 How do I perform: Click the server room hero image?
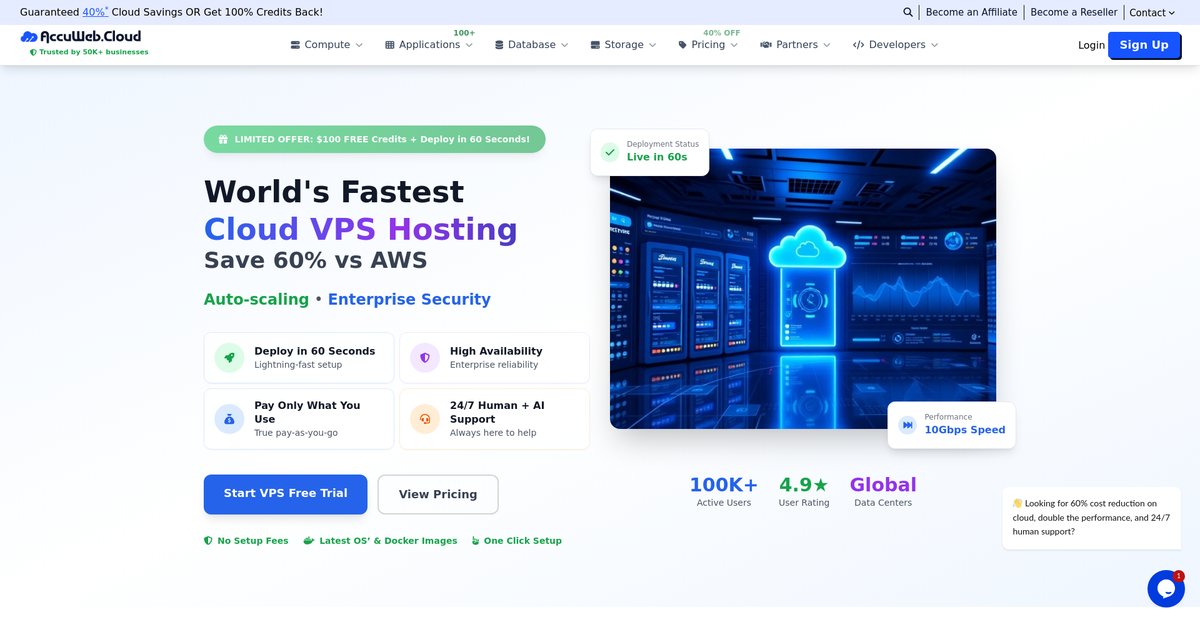[803, 289]
